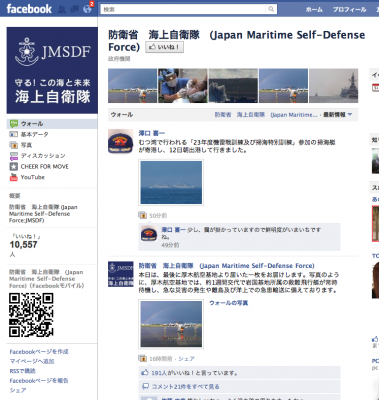Open the messages icon in header
Image resolution: width=379 pixels, height=400 pixels.
point(74,9)
